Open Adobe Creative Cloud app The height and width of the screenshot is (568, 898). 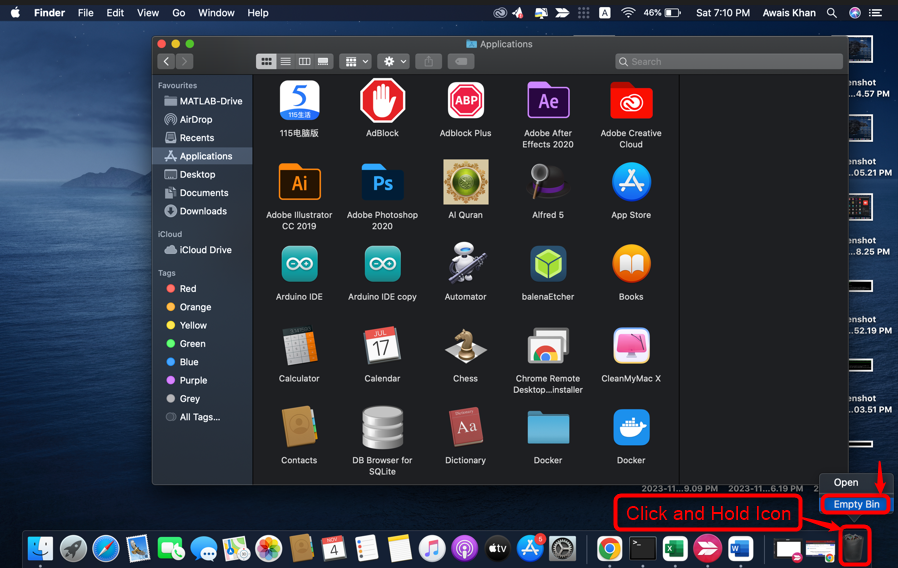click(x=631, y=102)
